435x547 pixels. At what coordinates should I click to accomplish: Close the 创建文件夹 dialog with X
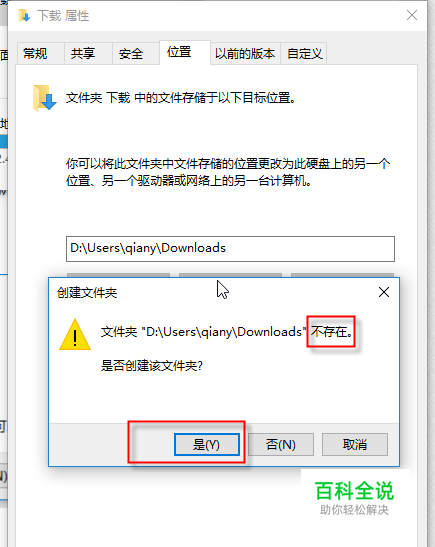(x=384, y=292)
